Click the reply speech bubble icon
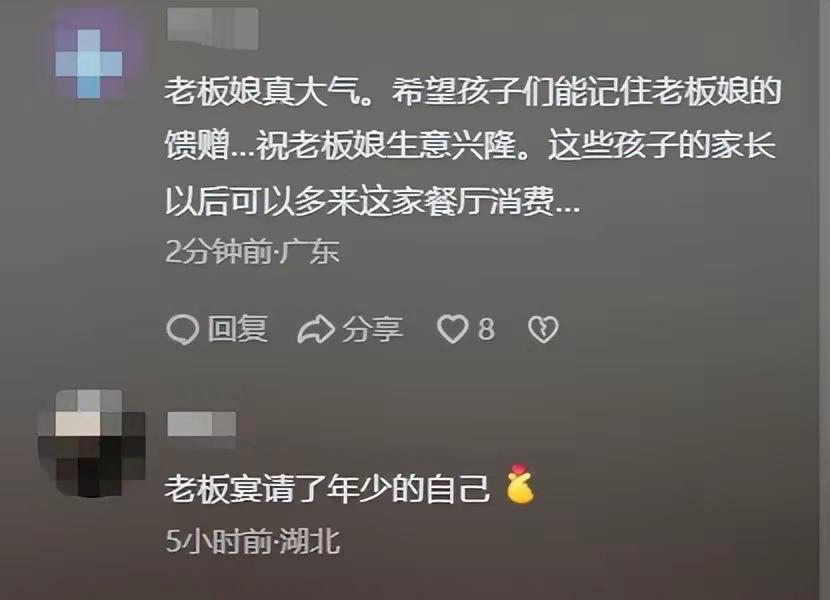The height and width of the screenshot is (600, 830). (183, 329)
